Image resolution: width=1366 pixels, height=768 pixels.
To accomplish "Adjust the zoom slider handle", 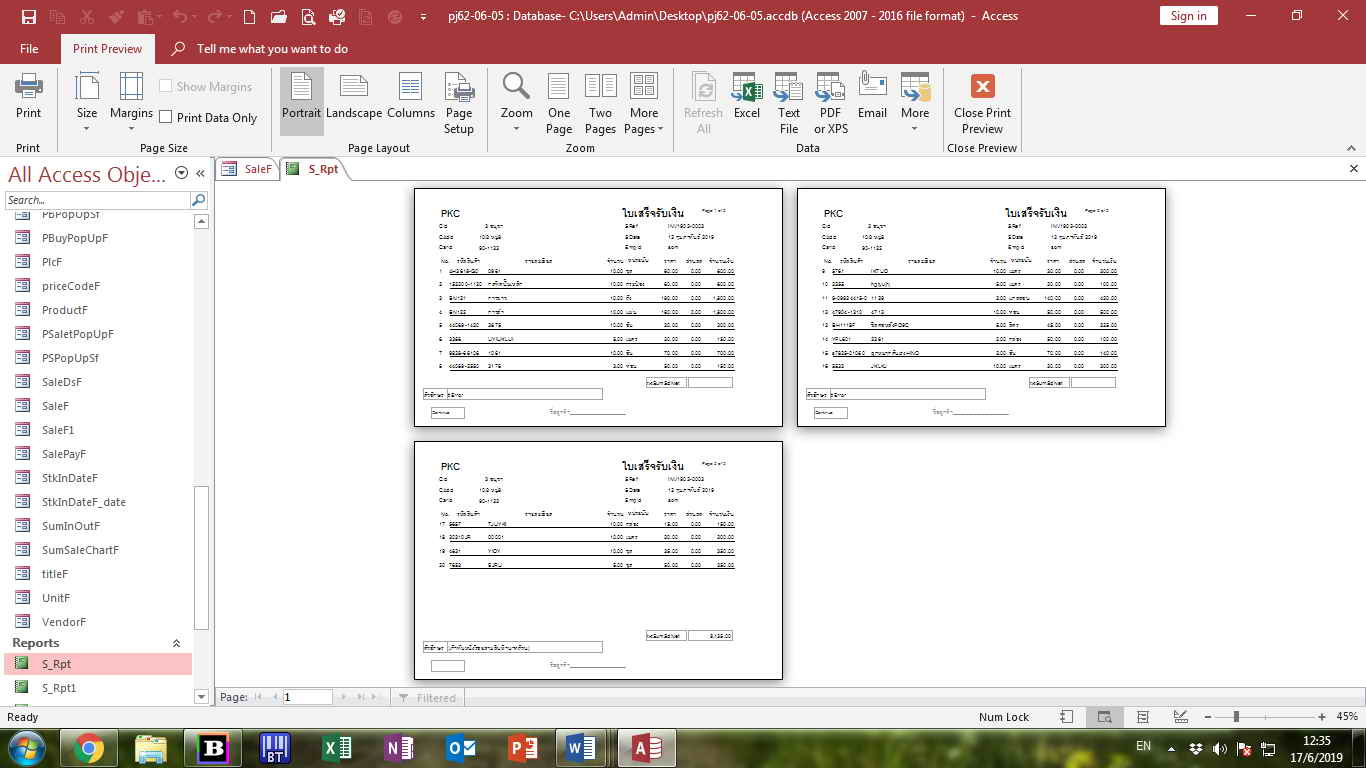I will click(1236, 717).
